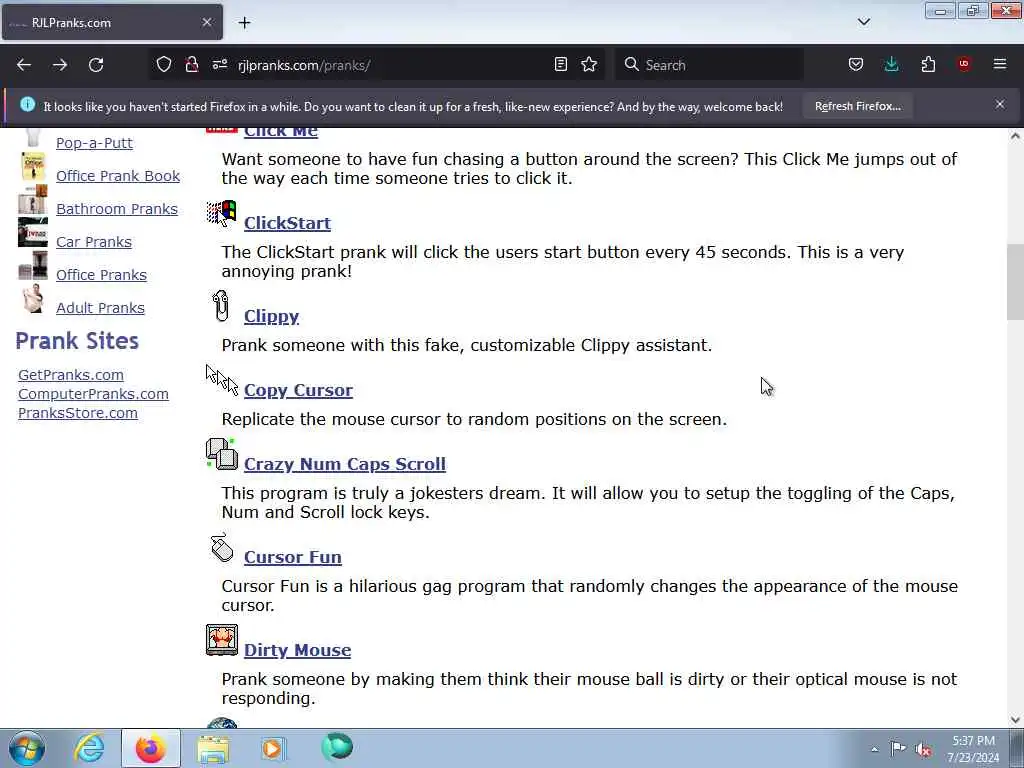Go back to the previous page
Screen dimensions: 1024x768
24,65
